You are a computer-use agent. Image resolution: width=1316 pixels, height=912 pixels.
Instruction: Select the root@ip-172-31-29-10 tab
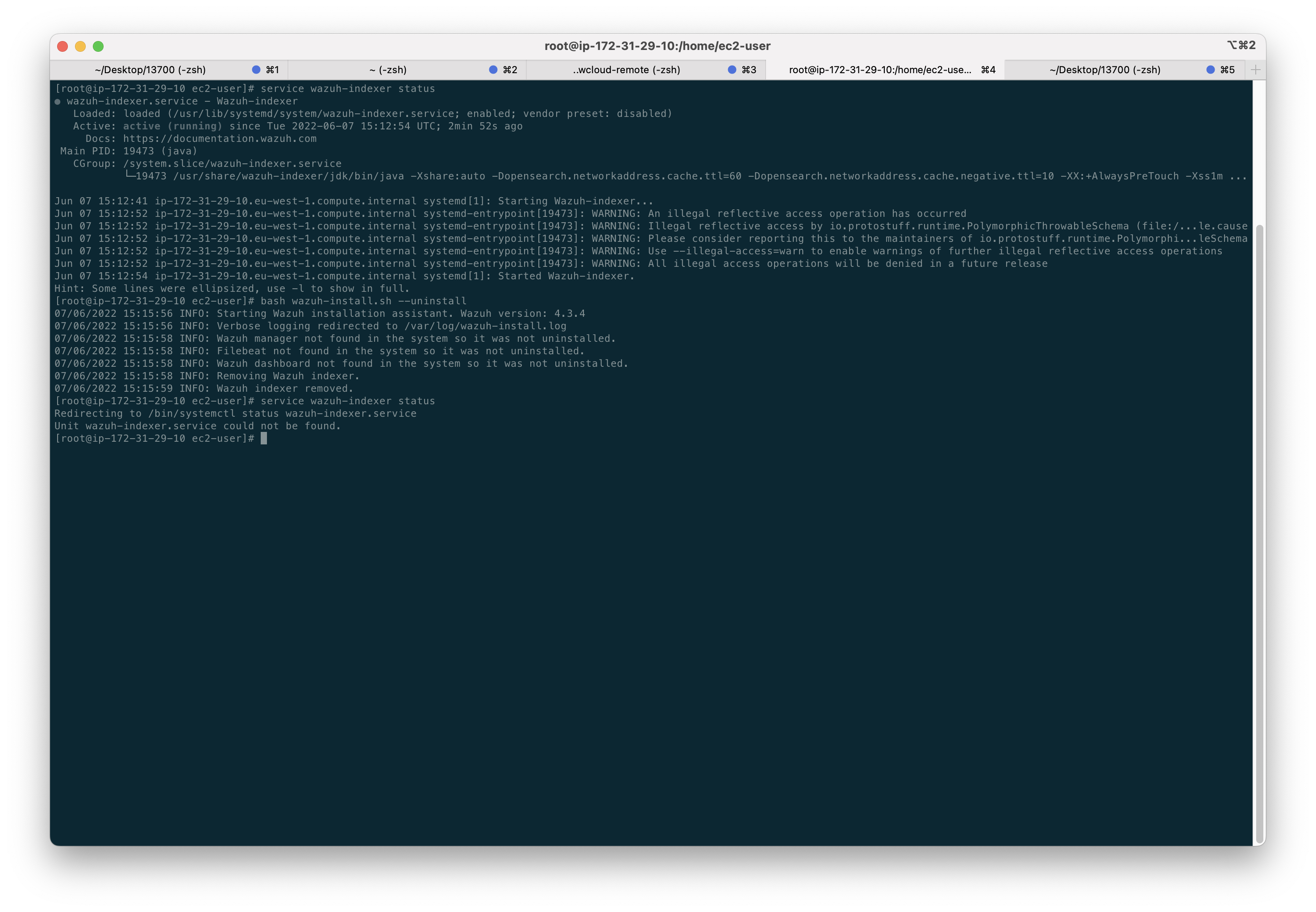tap(879, 70)
